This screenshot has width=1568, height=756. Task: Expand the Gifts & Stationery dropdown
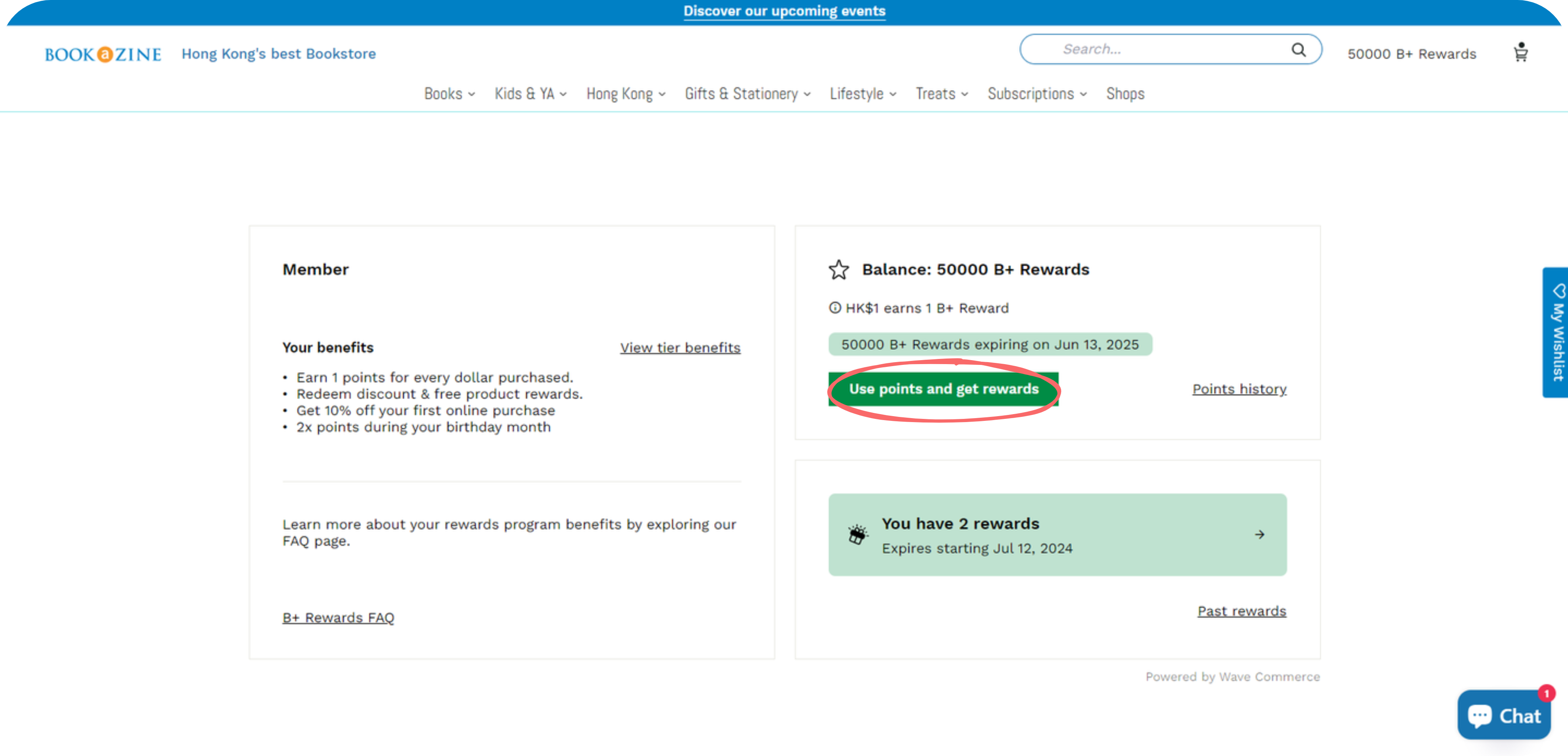point(747,94)
